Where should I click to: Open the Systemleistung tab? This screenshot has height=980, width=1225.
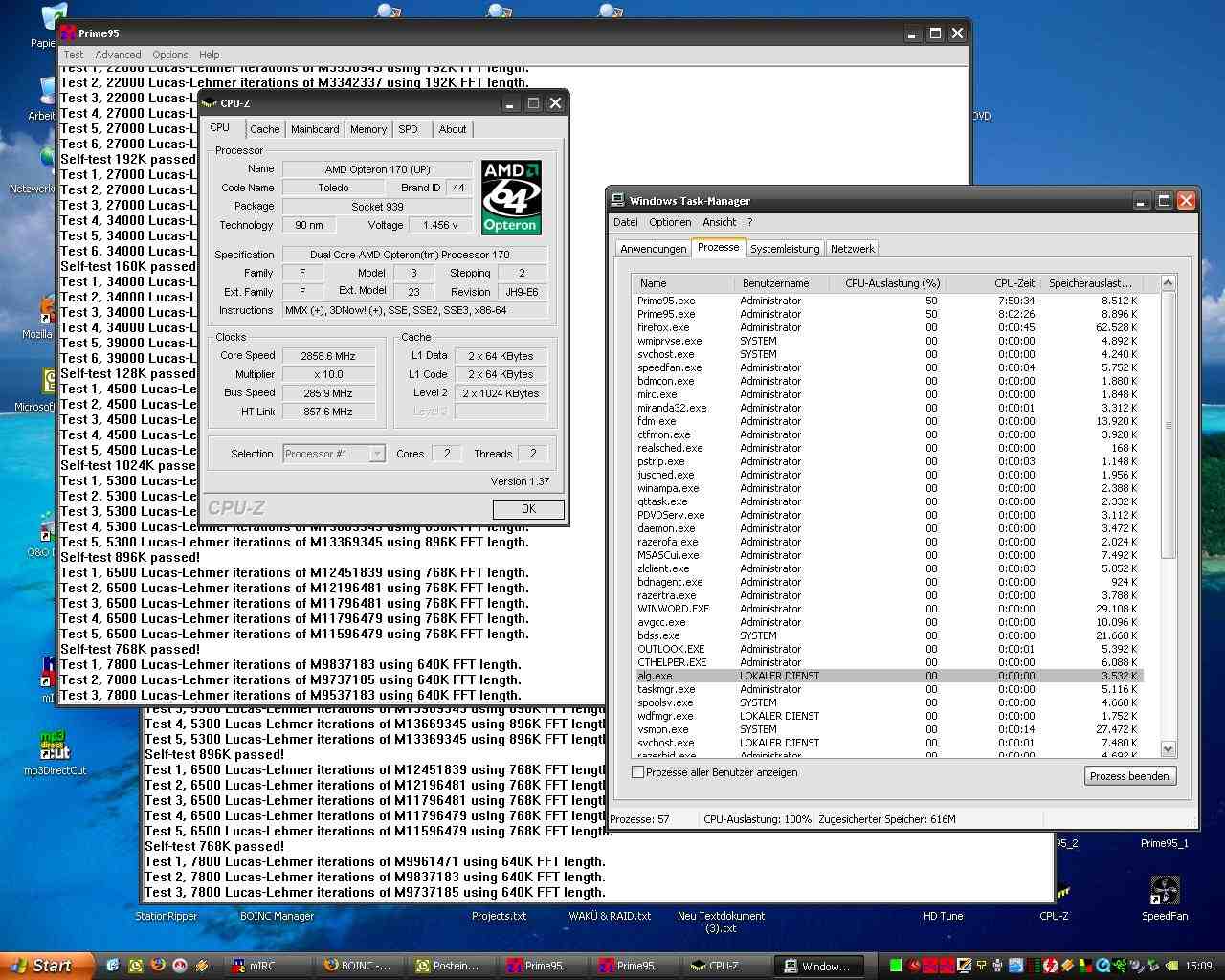point(785,249)
